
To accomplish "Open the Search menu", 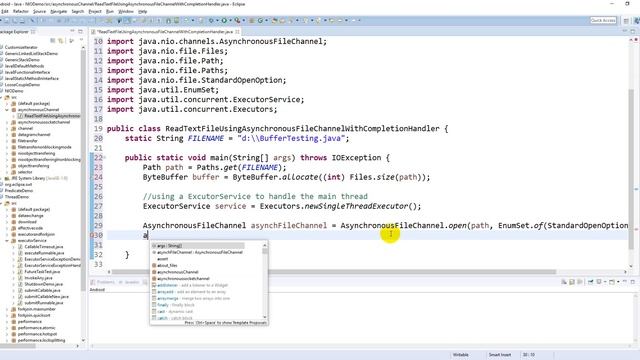I will (78, 11).
